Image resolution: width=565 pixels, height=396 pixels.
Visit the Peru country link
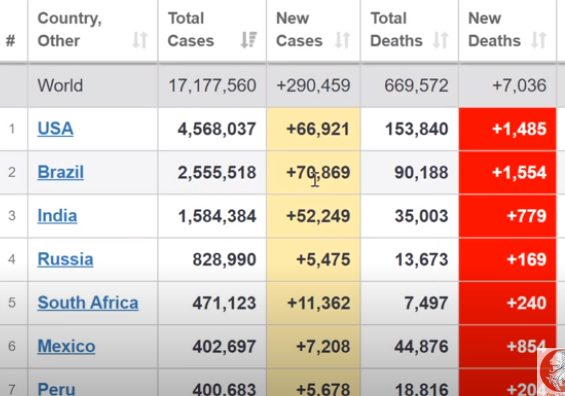57,389
